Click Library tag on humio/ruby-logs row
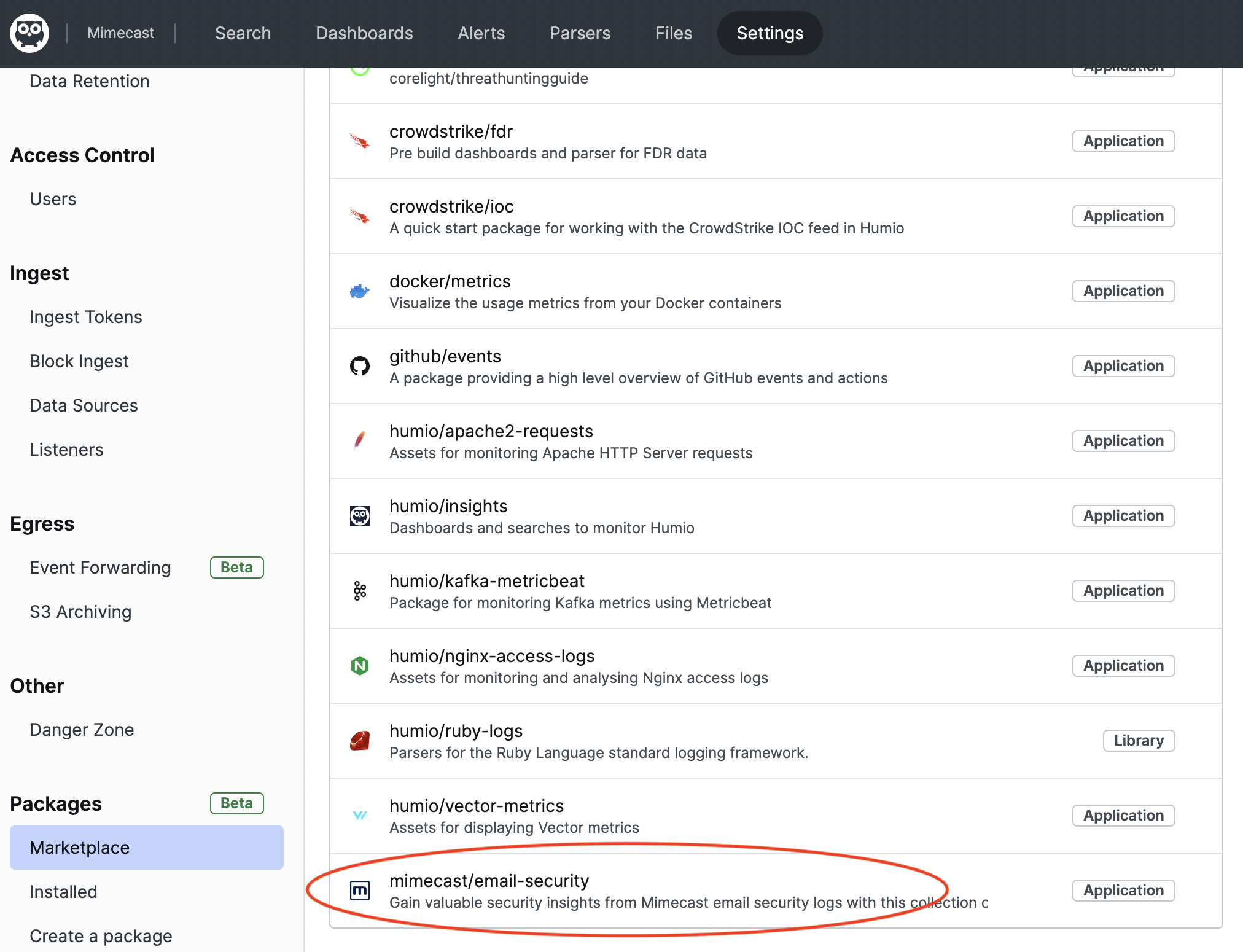The width and height of the screenshot is (1243, 952). click(x=1139, y=741)
